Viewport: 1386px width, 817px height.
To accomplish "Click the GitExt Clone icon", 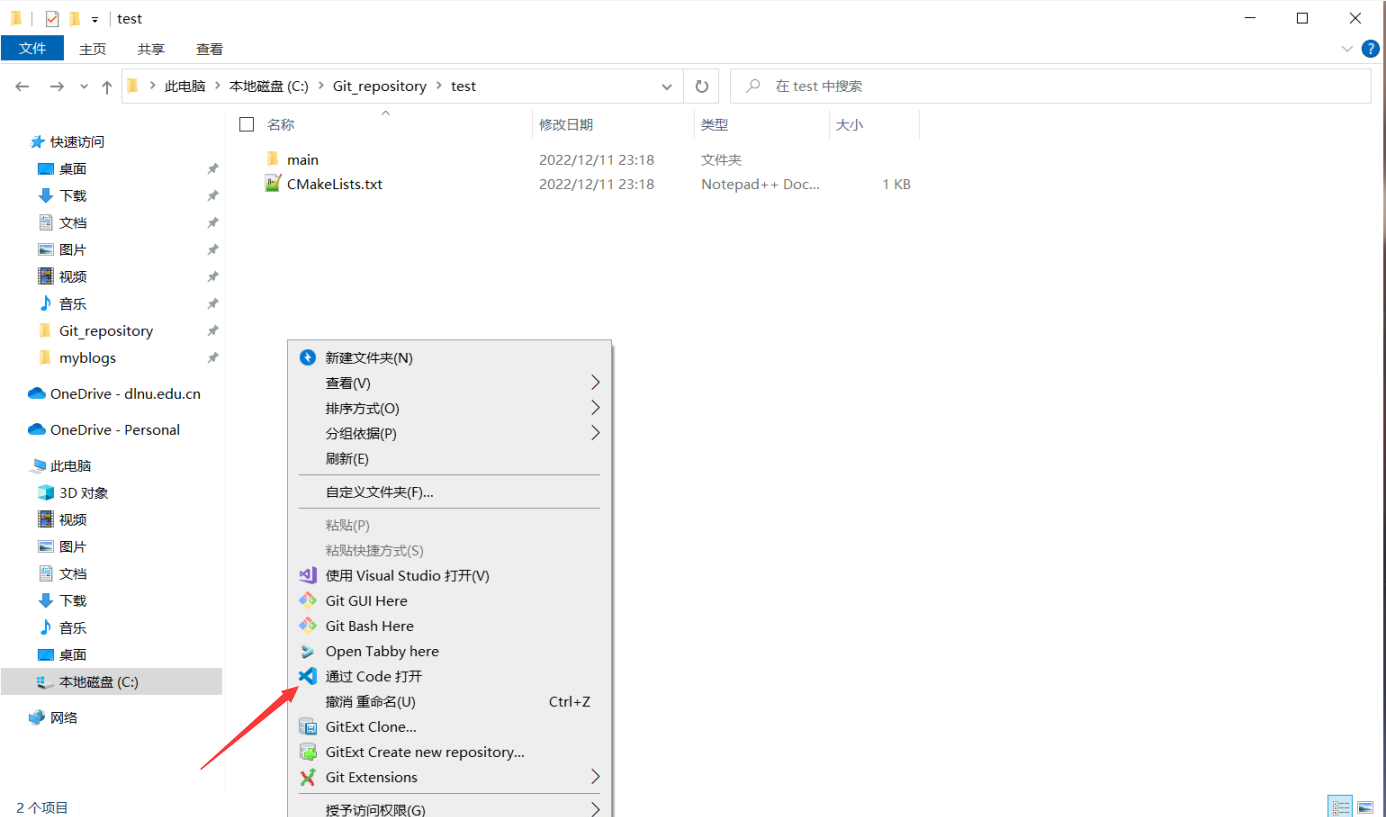I will [308, 727].
